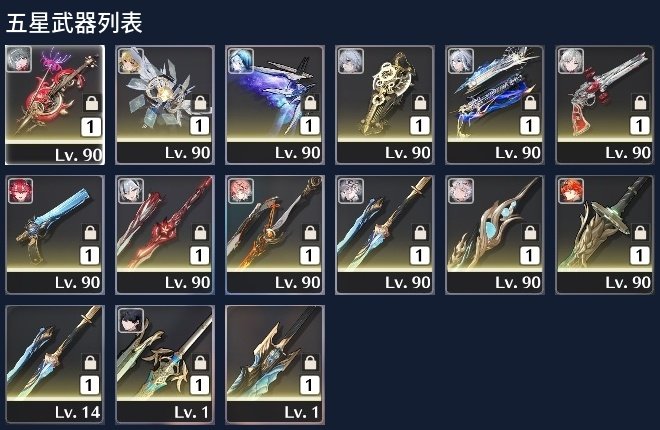The height and width of the screenshot is (430, 660).
Task: Toggle lock on the teal gem rectifier
Action: (x=530, y=232)
